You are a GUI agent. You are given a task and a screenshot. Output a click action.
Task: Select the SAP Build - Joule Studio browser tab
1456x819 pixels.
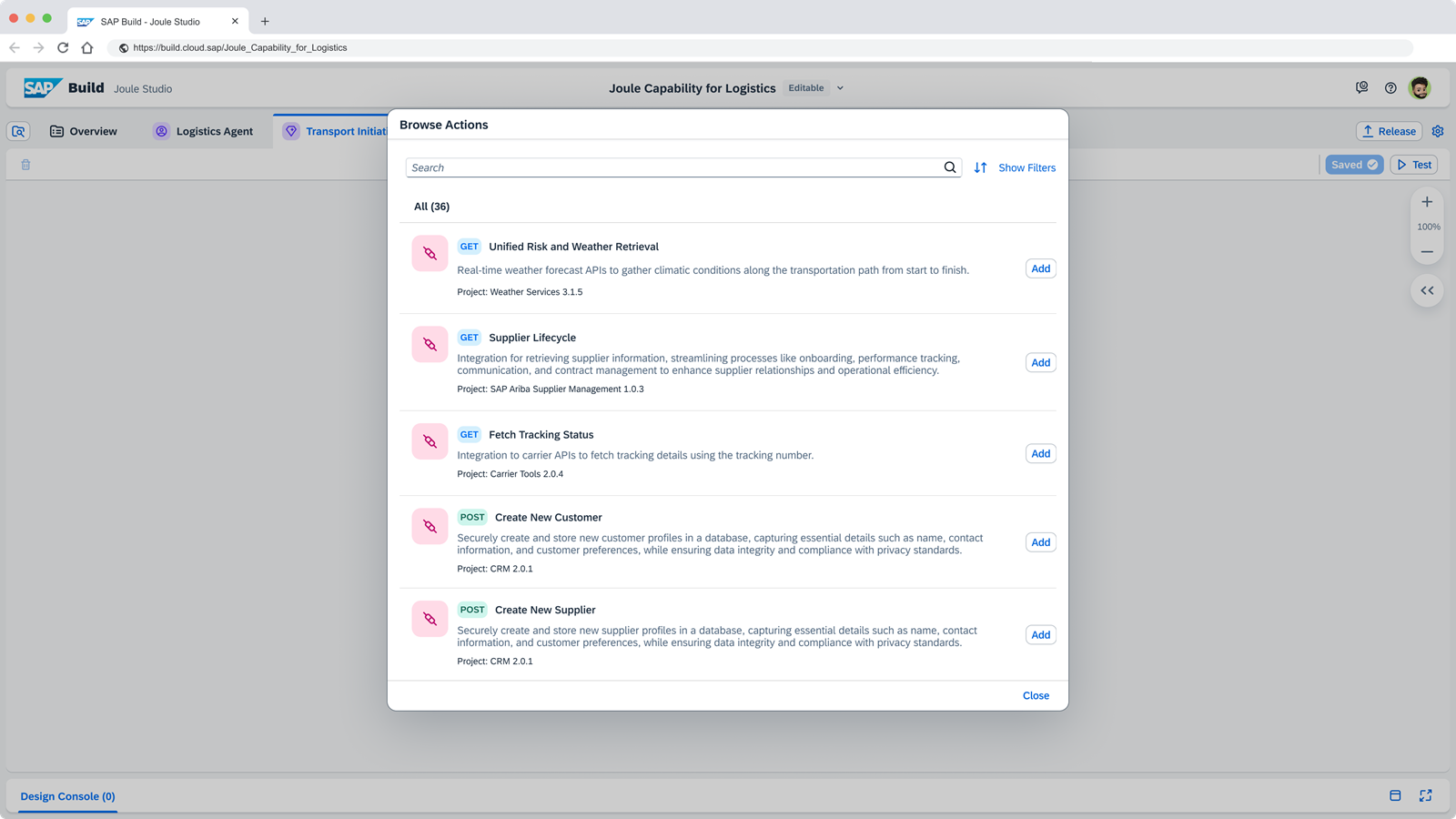(x=157, y=21)
